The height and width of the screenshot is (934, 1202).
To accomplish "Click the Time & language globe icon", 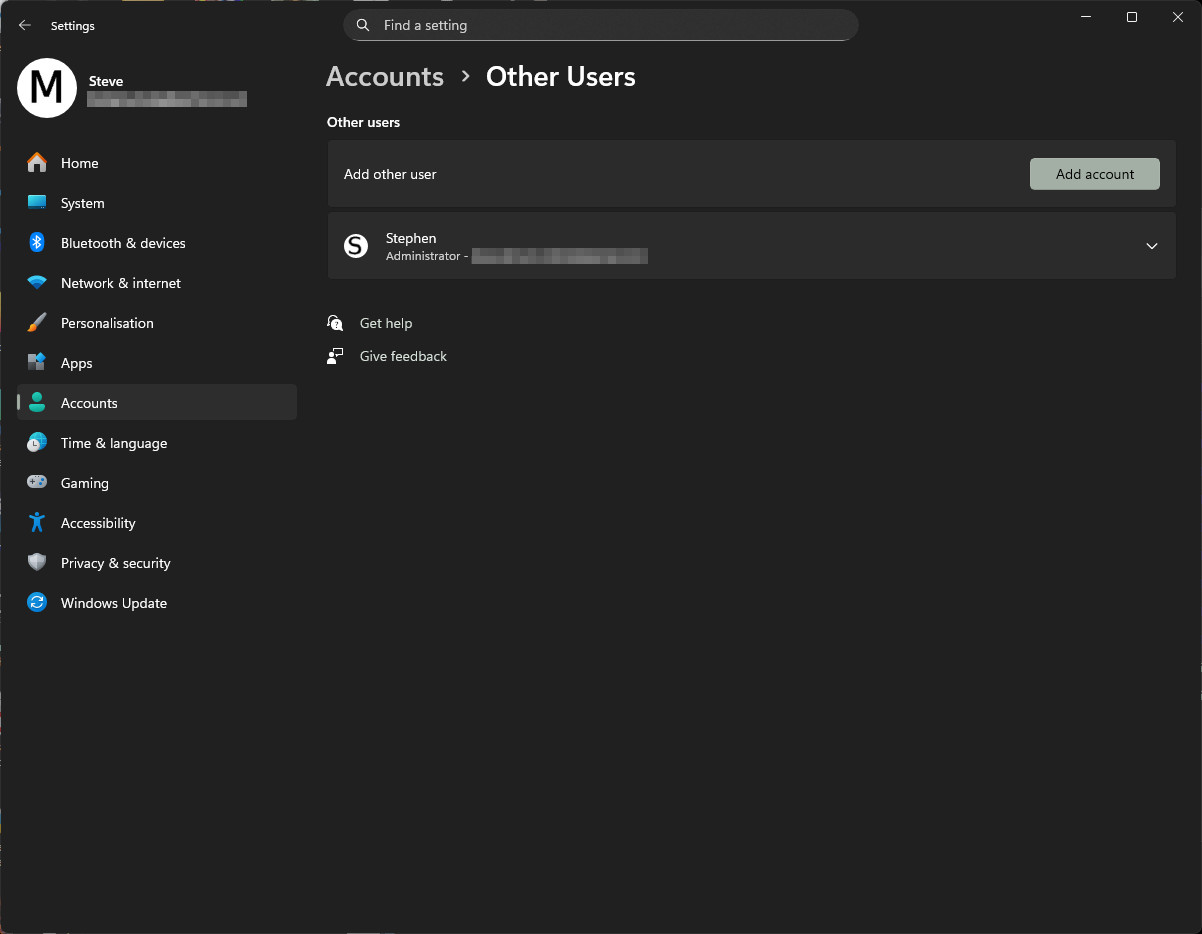I will [x=37, y=443].
